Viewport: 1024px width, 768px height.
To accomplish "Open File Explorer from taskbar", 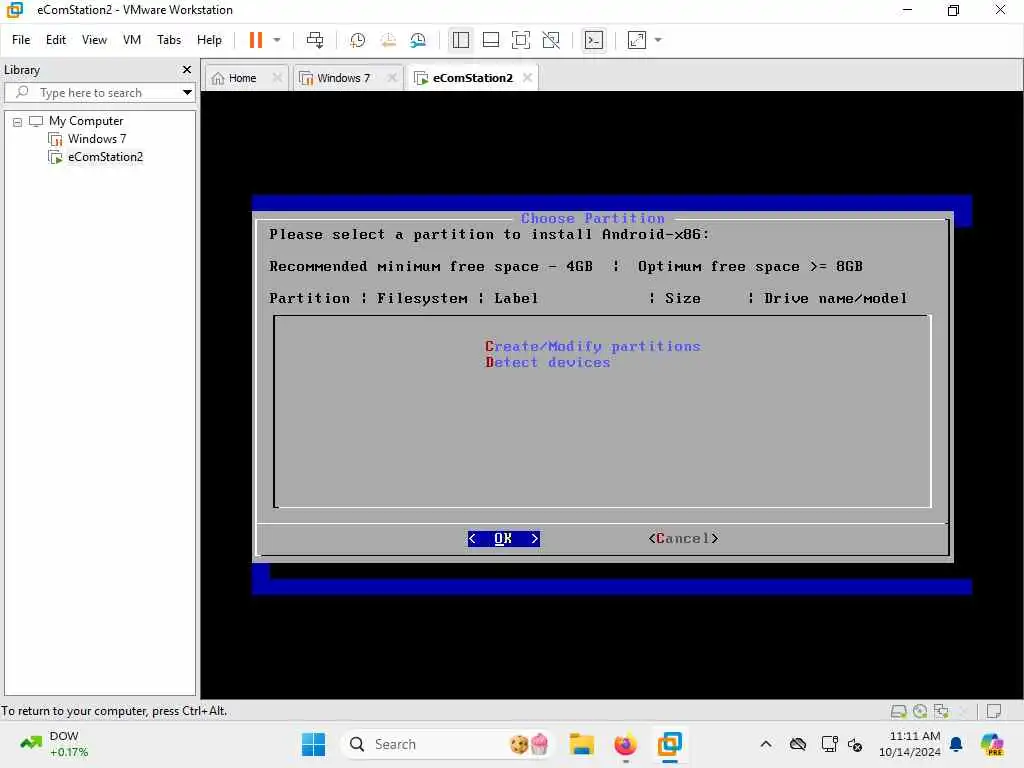I will (581, 744).
